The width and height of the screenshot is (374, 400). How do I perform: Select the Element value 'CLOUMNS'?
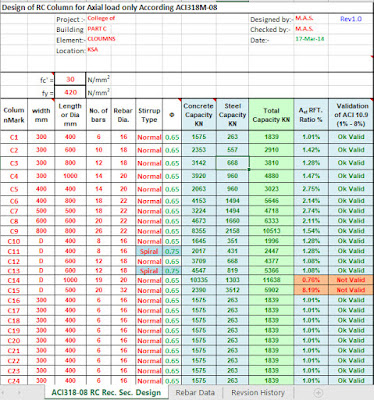[x=101, y=39]
